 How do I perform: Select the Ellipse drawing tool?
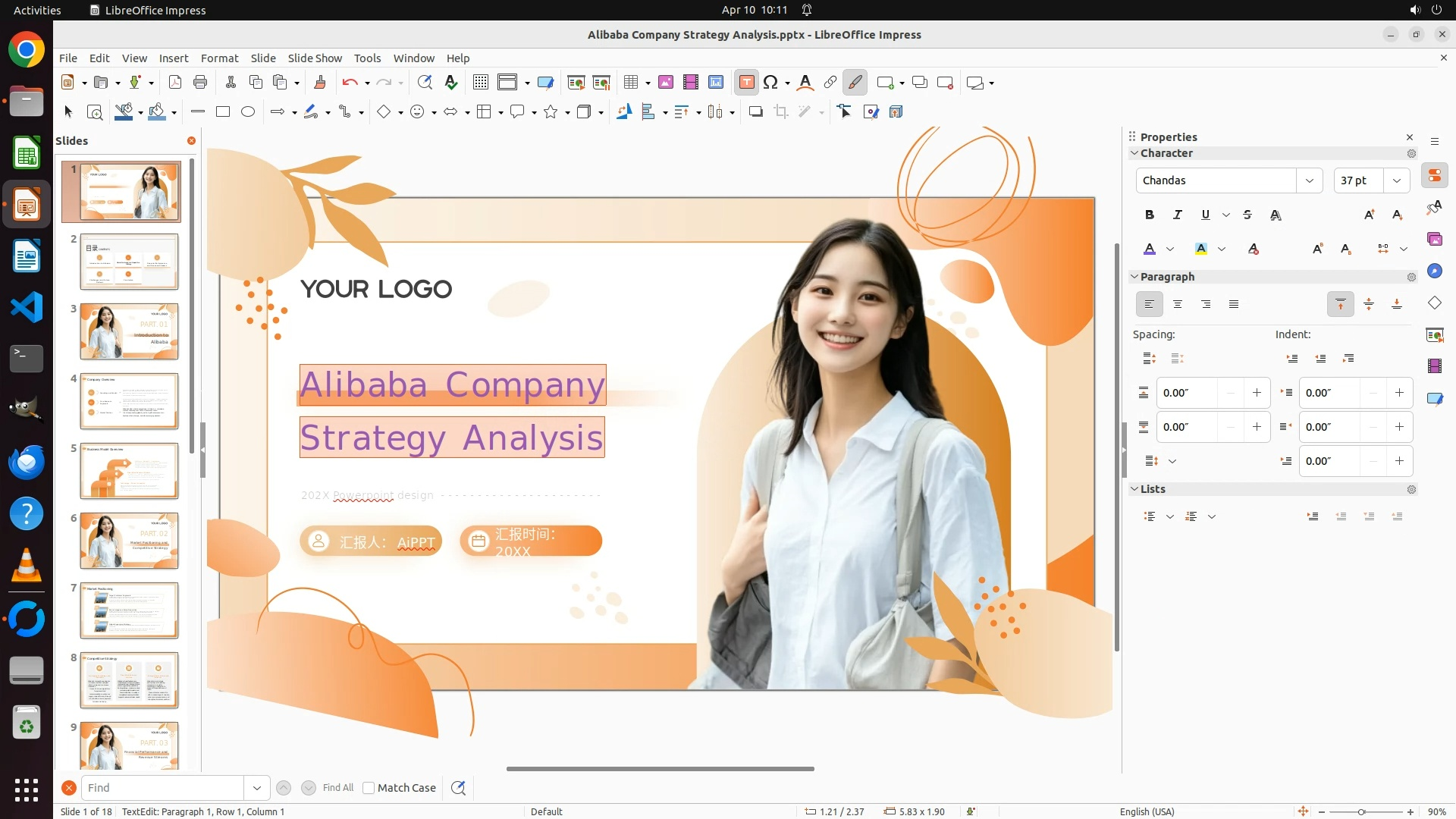click(248, 112)
